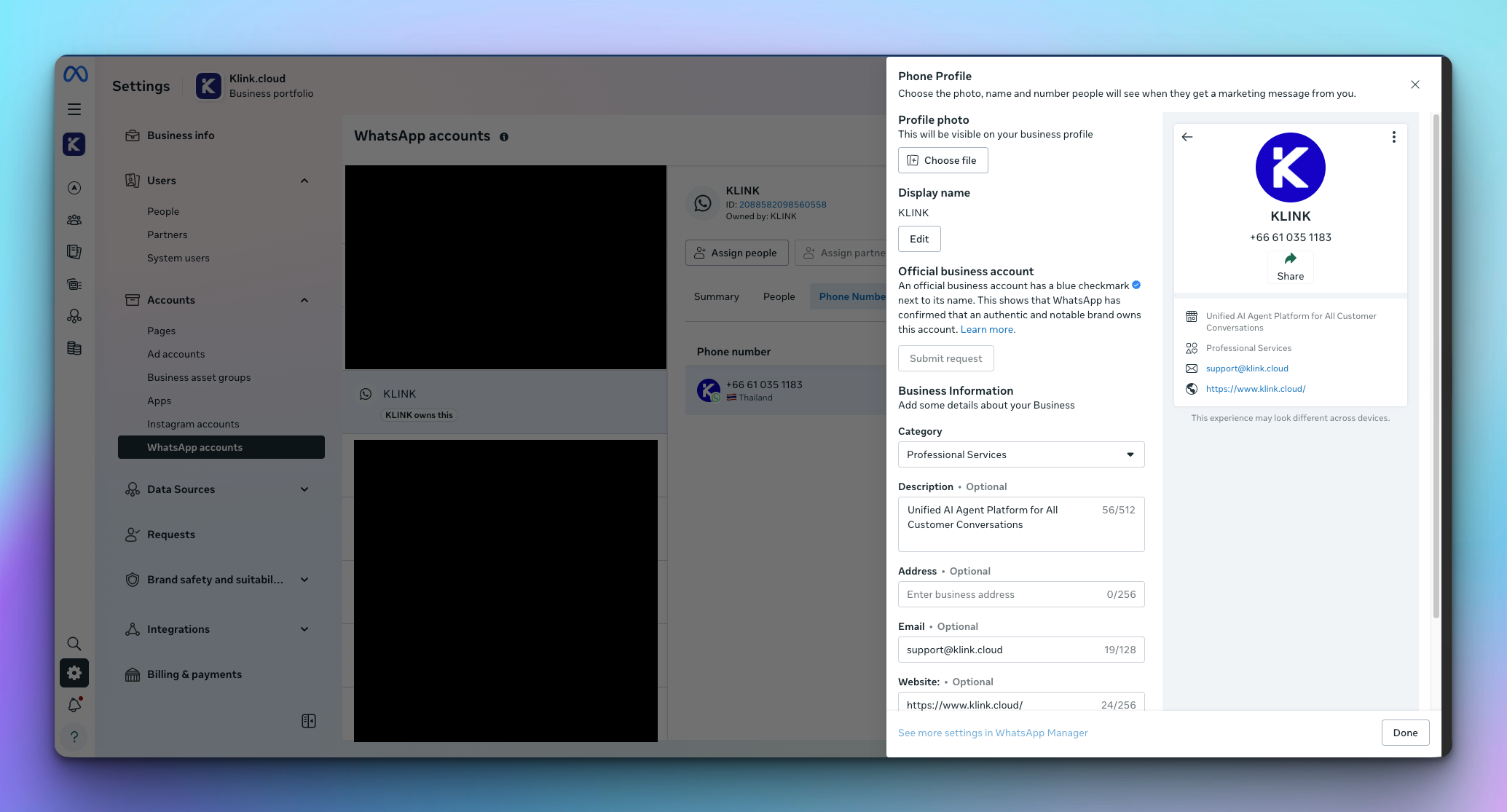The height and width of the screenshot is (812, 1507).
Task: Click the three-dot menu in phone preview
Action: click(x=1393, y=137)
